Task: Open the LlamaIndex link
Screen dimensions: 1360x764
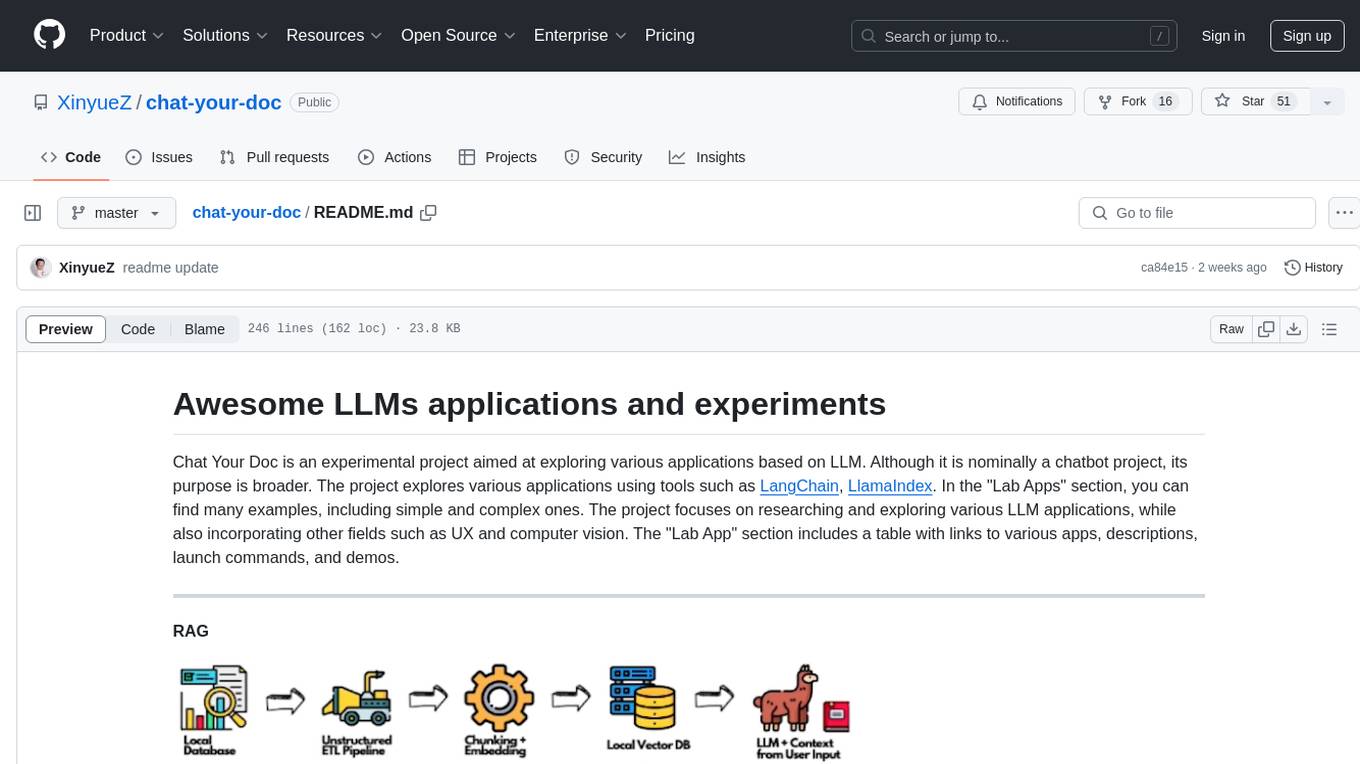Action: [x=890, y=486]
